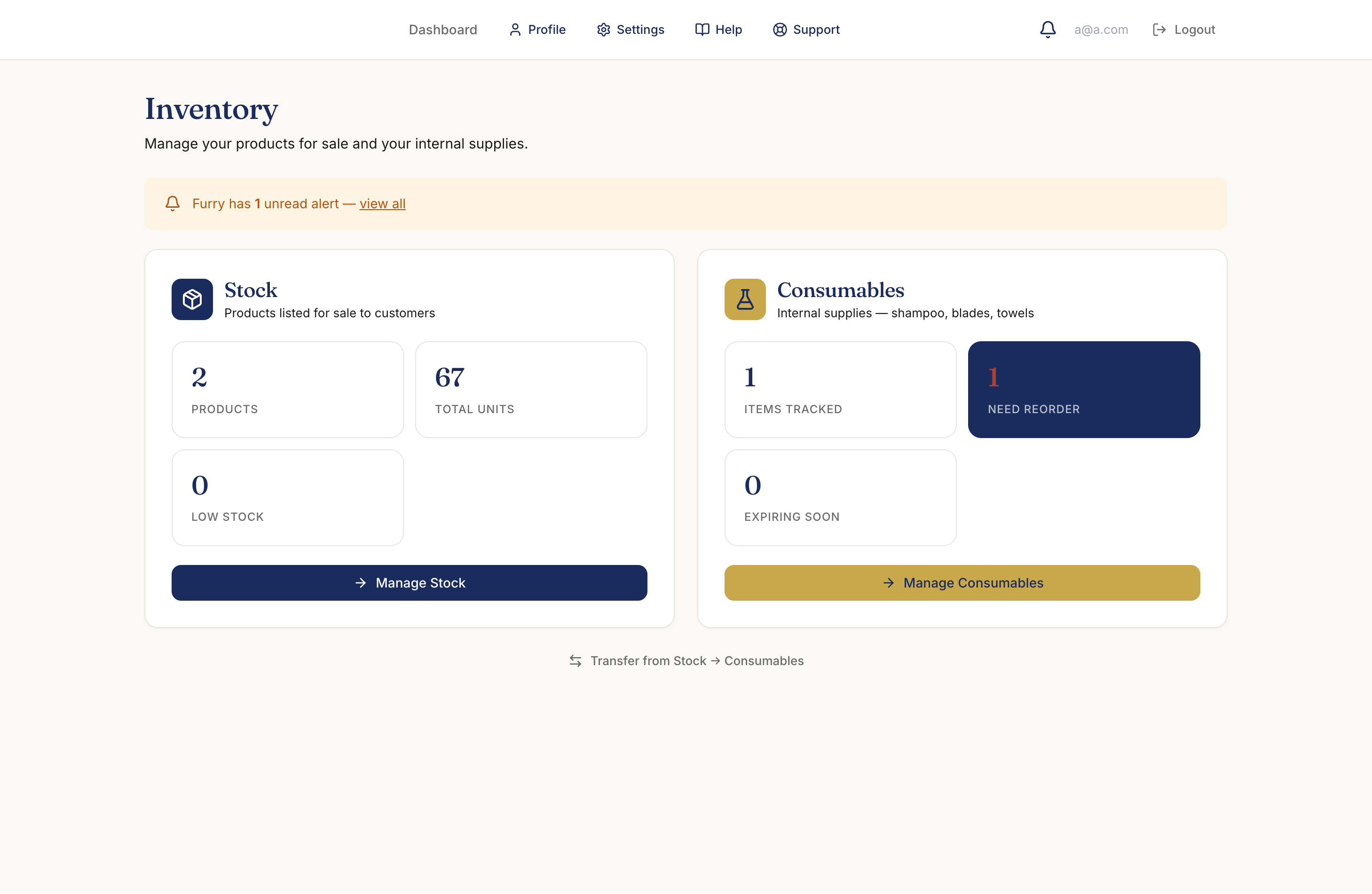Click the Manage Stock button
The image size is (1372, 894).
pos(409,583)
